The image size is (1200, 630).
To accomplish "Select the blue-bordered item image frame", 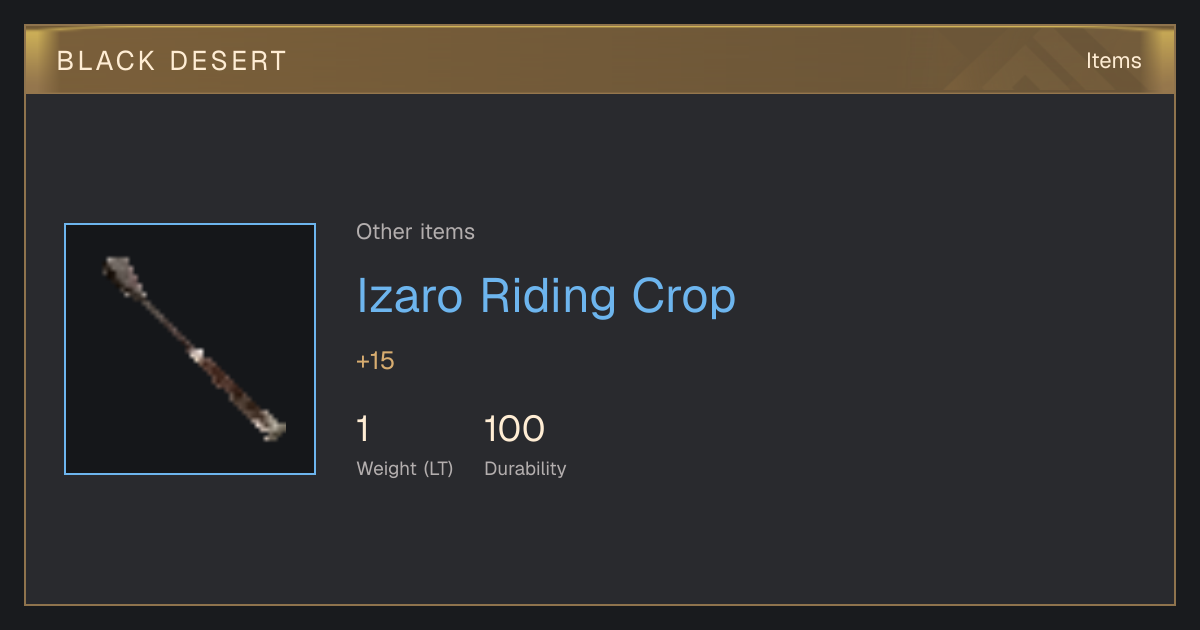I will pyautogui.click(x=190, y=349).
